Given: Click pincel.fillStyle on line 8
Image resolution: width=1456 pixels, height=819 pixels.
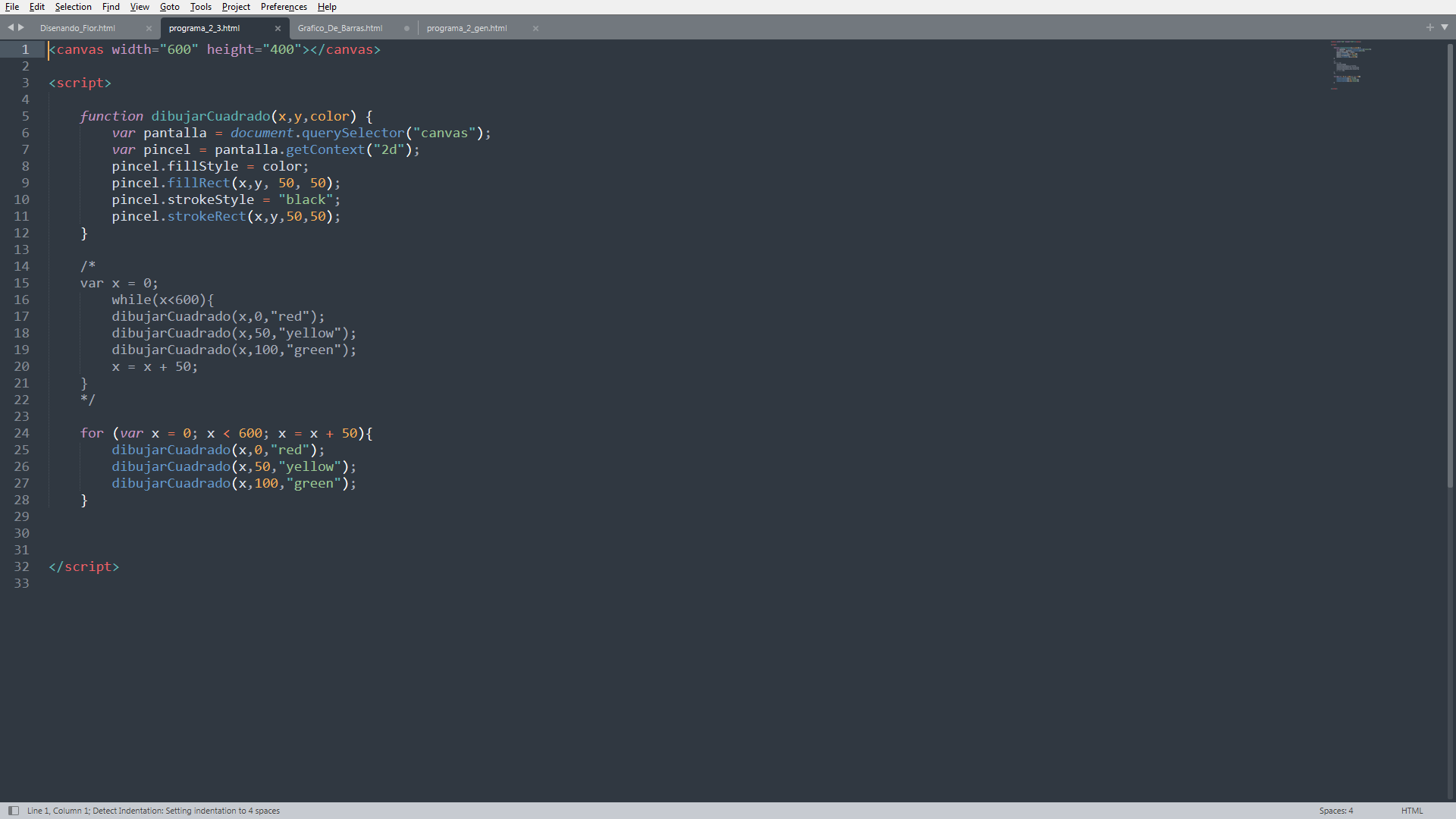Looking at the screenshot, I should (x=175, y=166).
